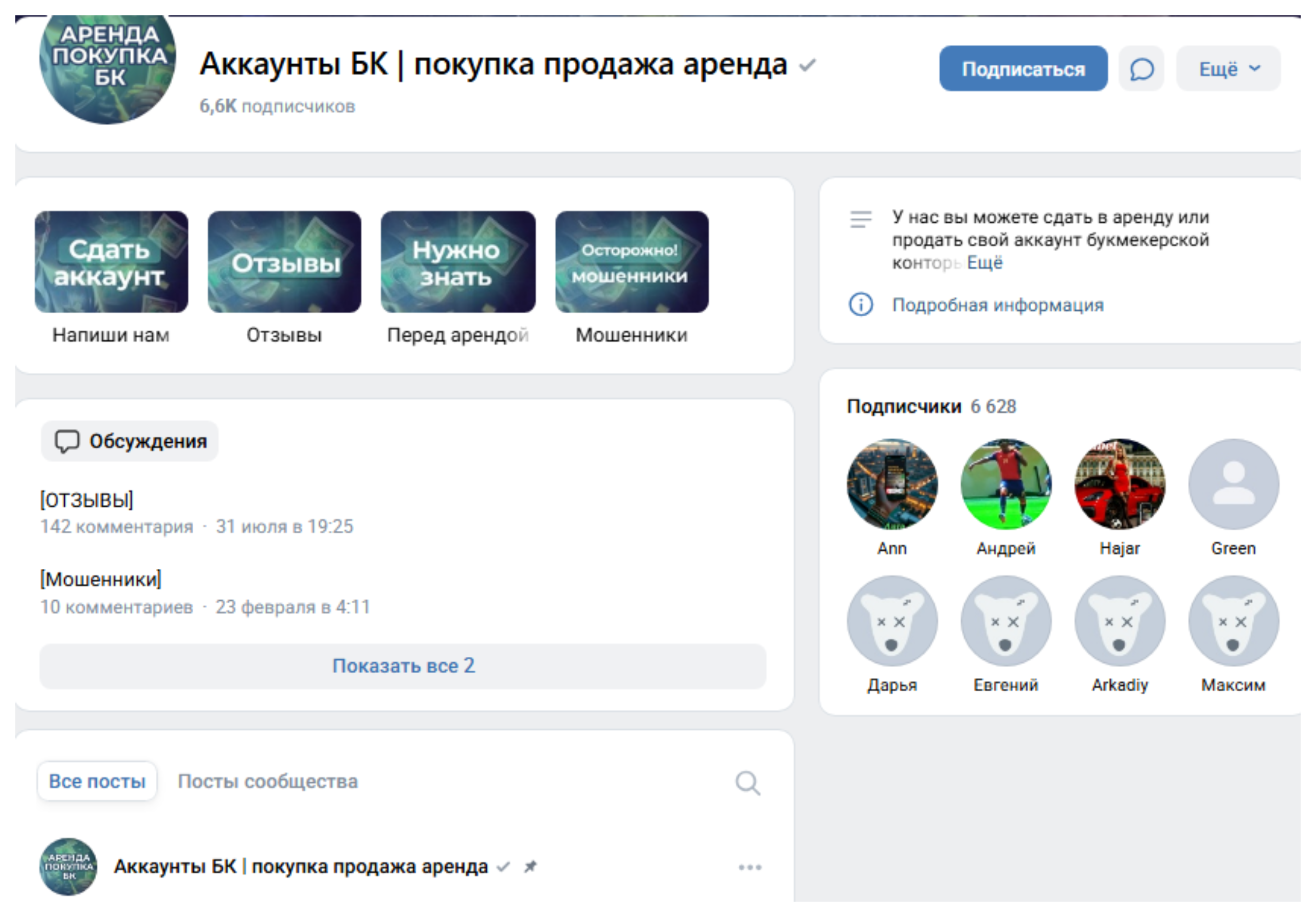The image size is (1316, 917).
Task: Expand description with Ещё link
Action: click(x=985, y=263)
